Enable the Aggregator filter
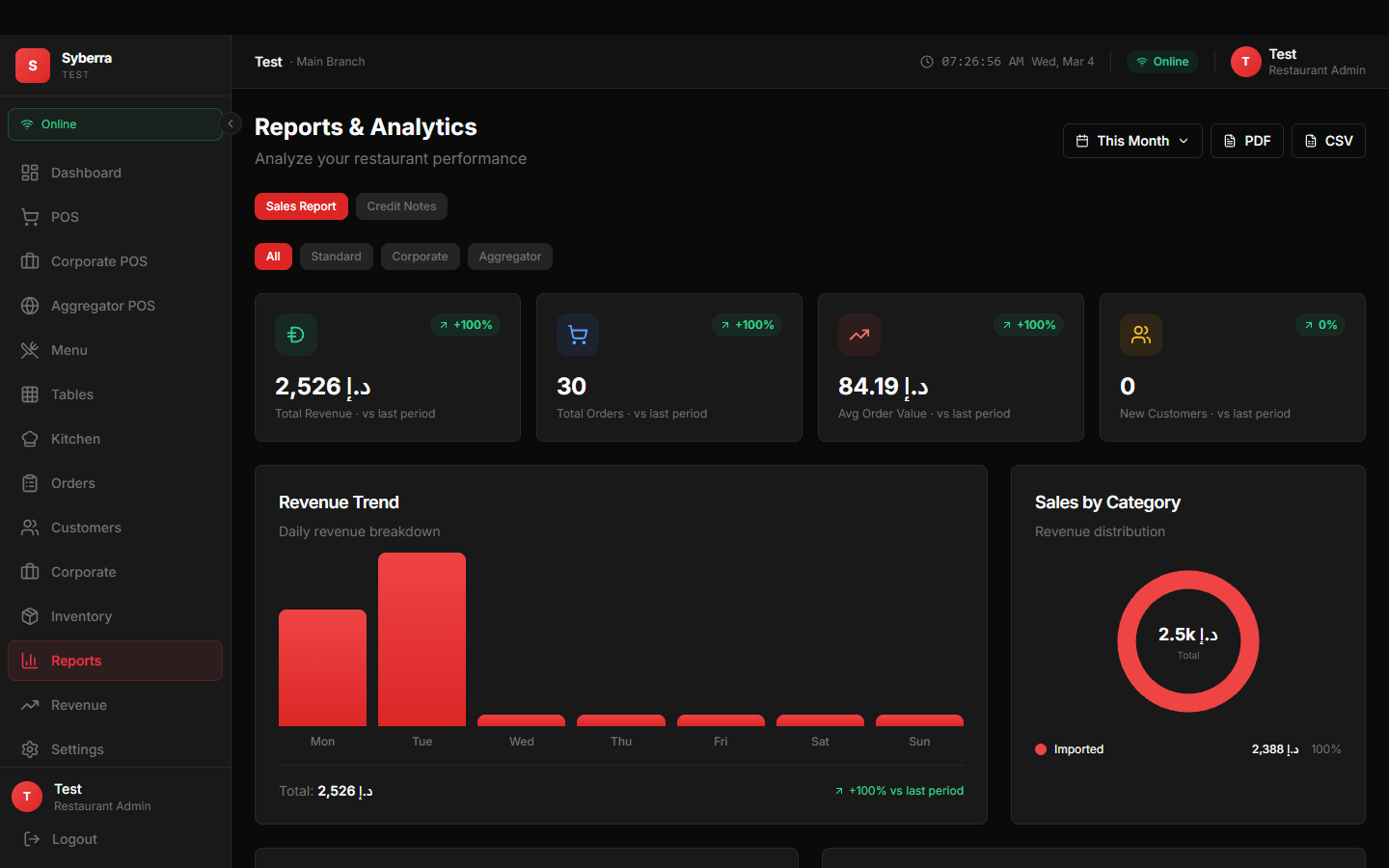This screenshot has height=868, width=1389. pyautogui.click(x=509, y=257)
